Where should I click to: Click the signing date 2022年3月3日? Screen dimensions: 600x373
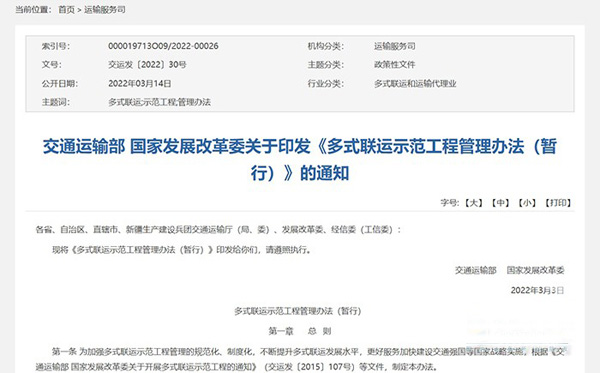537,290
